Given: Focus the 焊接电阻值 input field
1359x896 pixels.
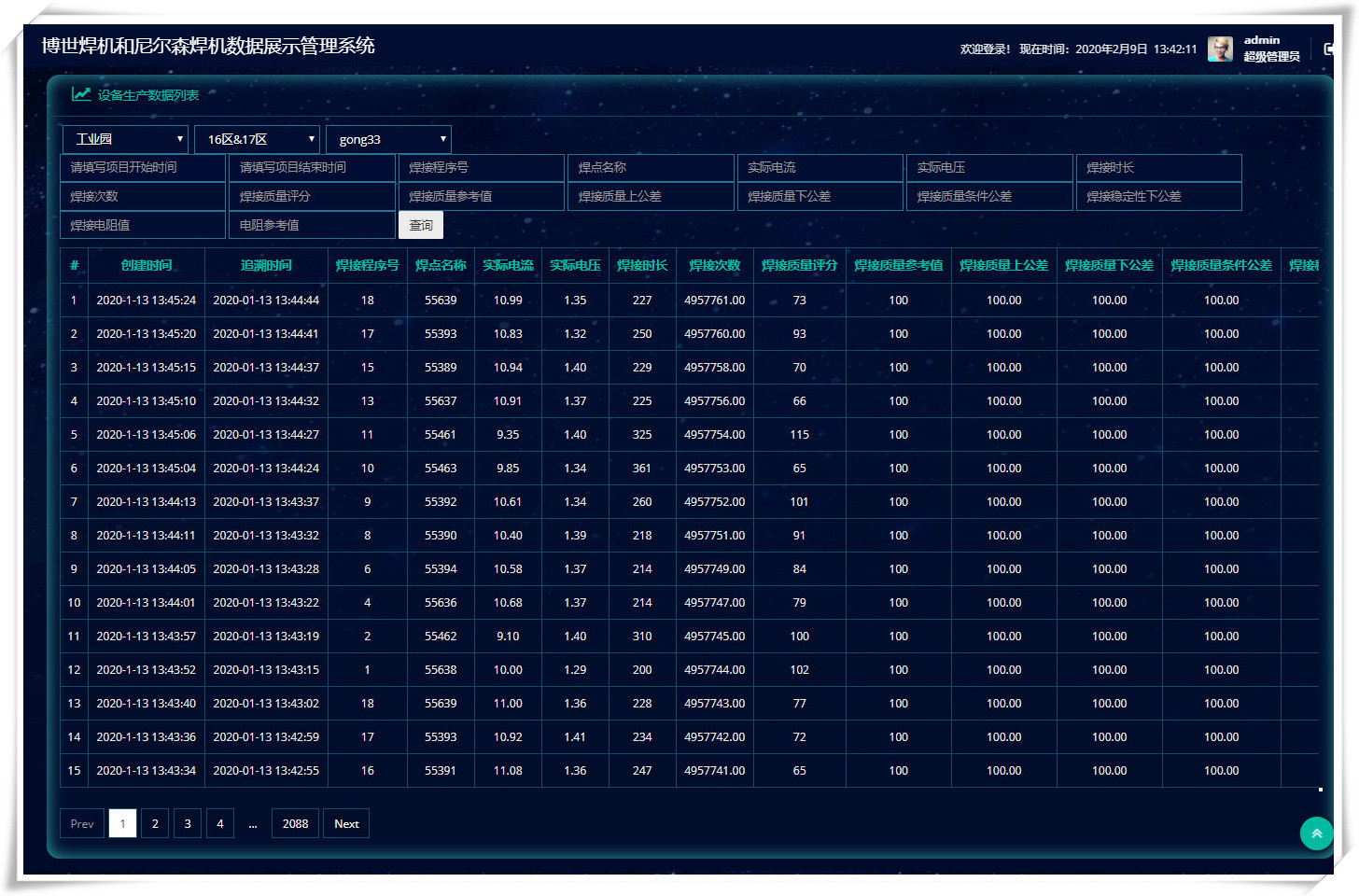Looking at the screenshot, I should click(144, 225).
